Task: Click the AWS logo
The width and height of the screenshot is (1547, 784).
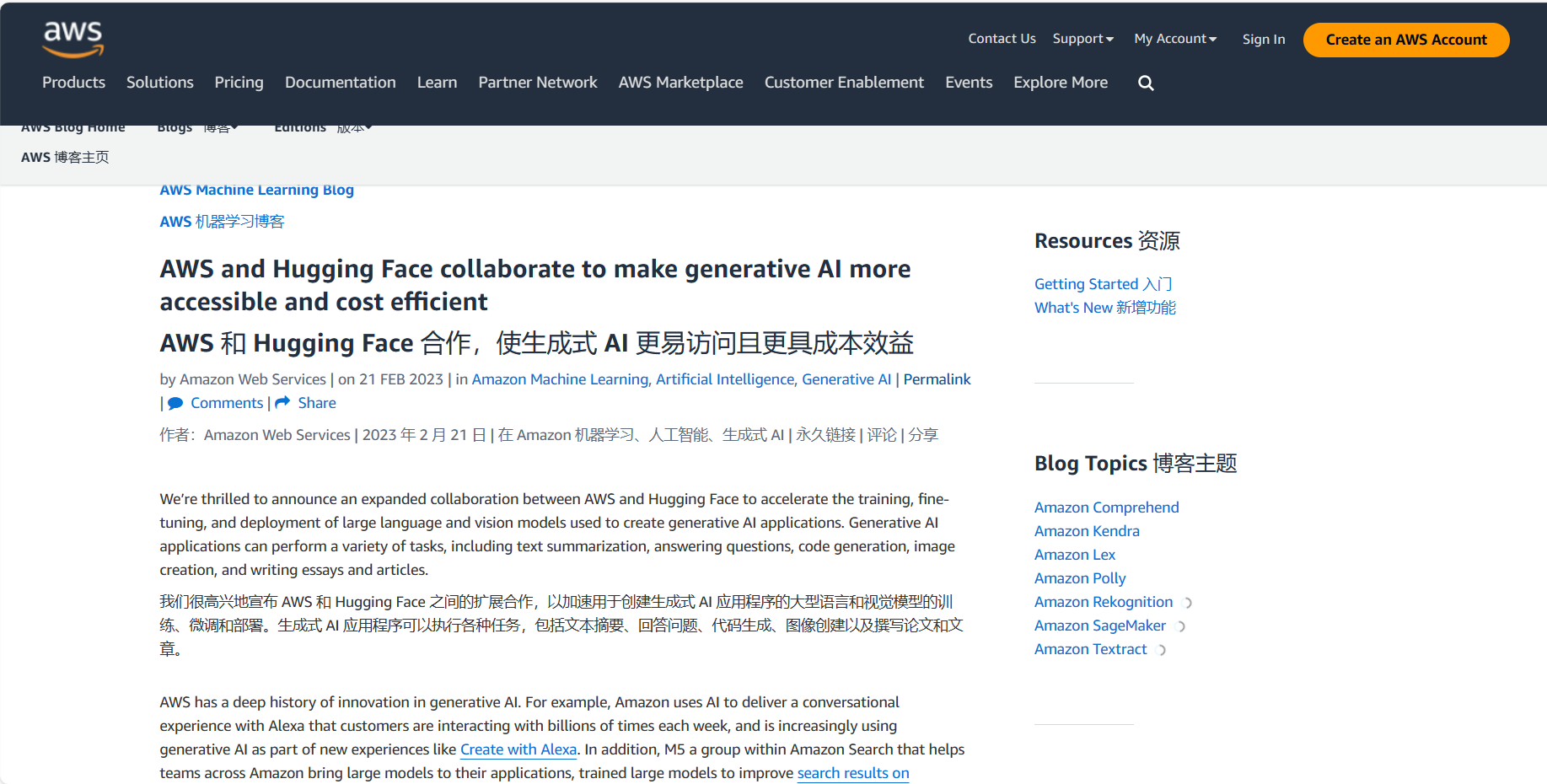Action: (x=73, y=39)
